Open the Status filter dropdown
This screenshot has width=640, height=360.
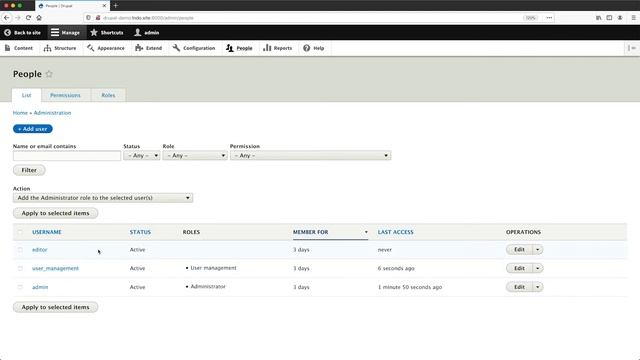[x=142, y=156]
